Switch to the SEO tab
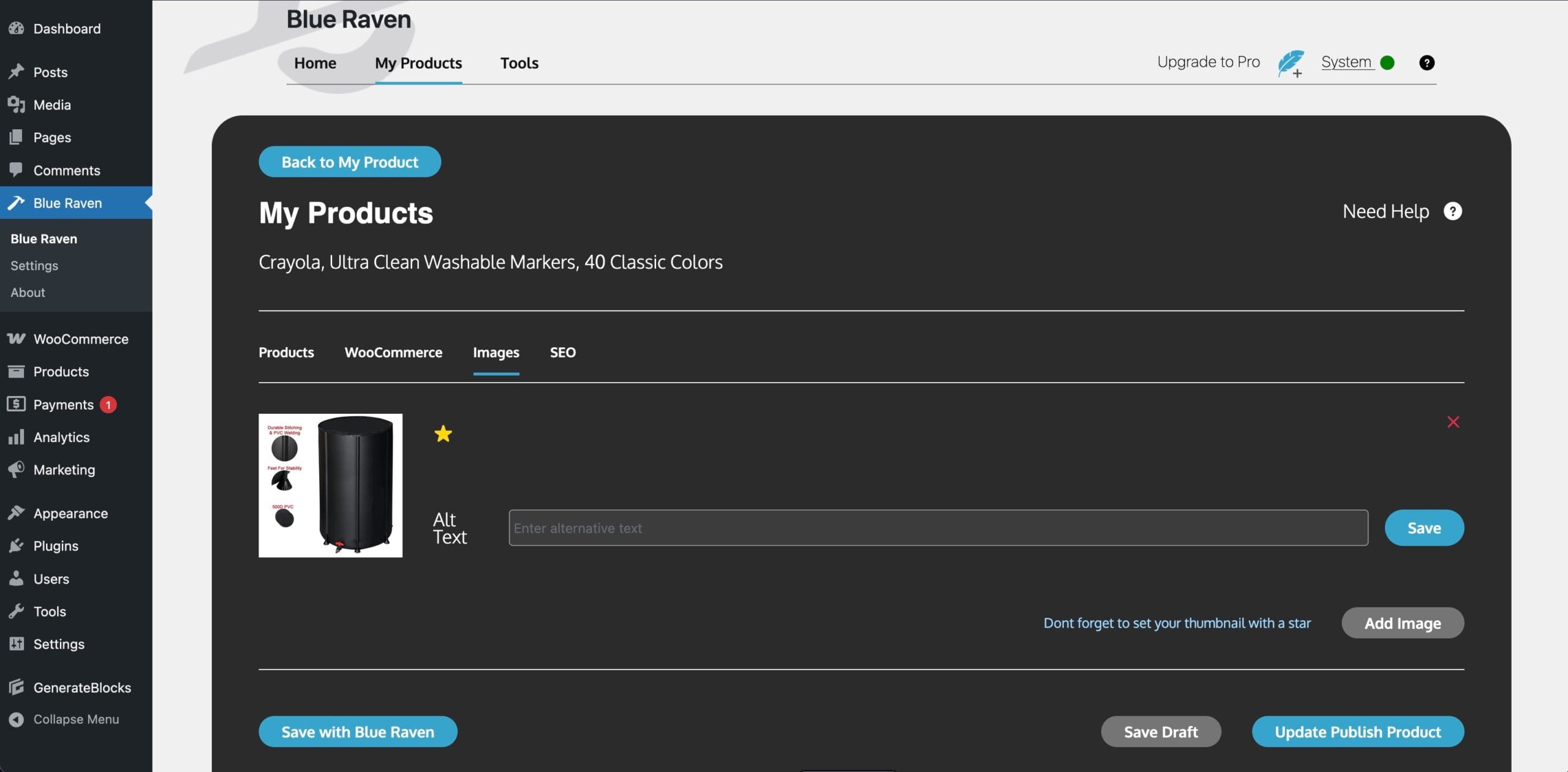 562,353
